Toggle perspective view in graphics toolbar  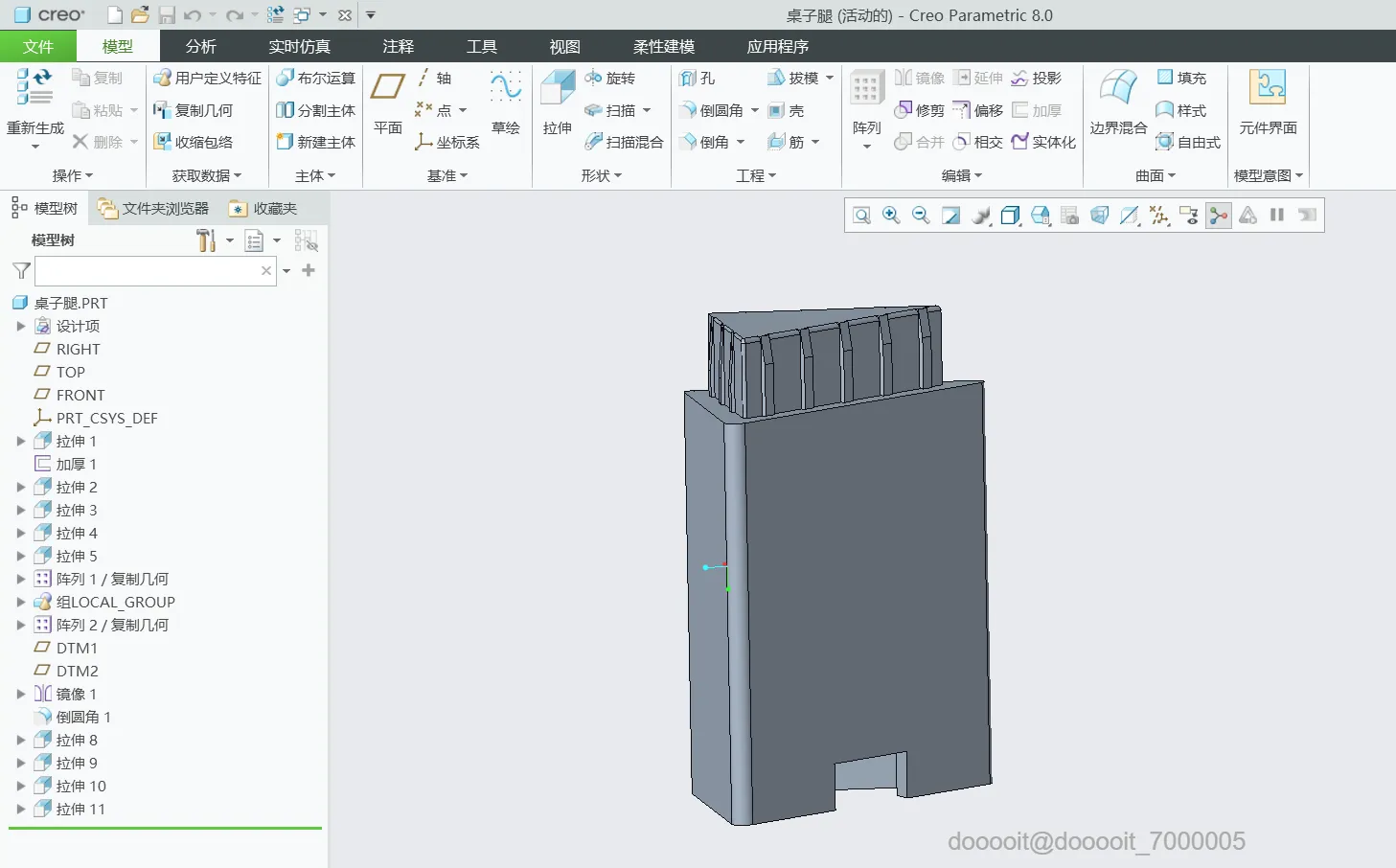(1100, 216)
